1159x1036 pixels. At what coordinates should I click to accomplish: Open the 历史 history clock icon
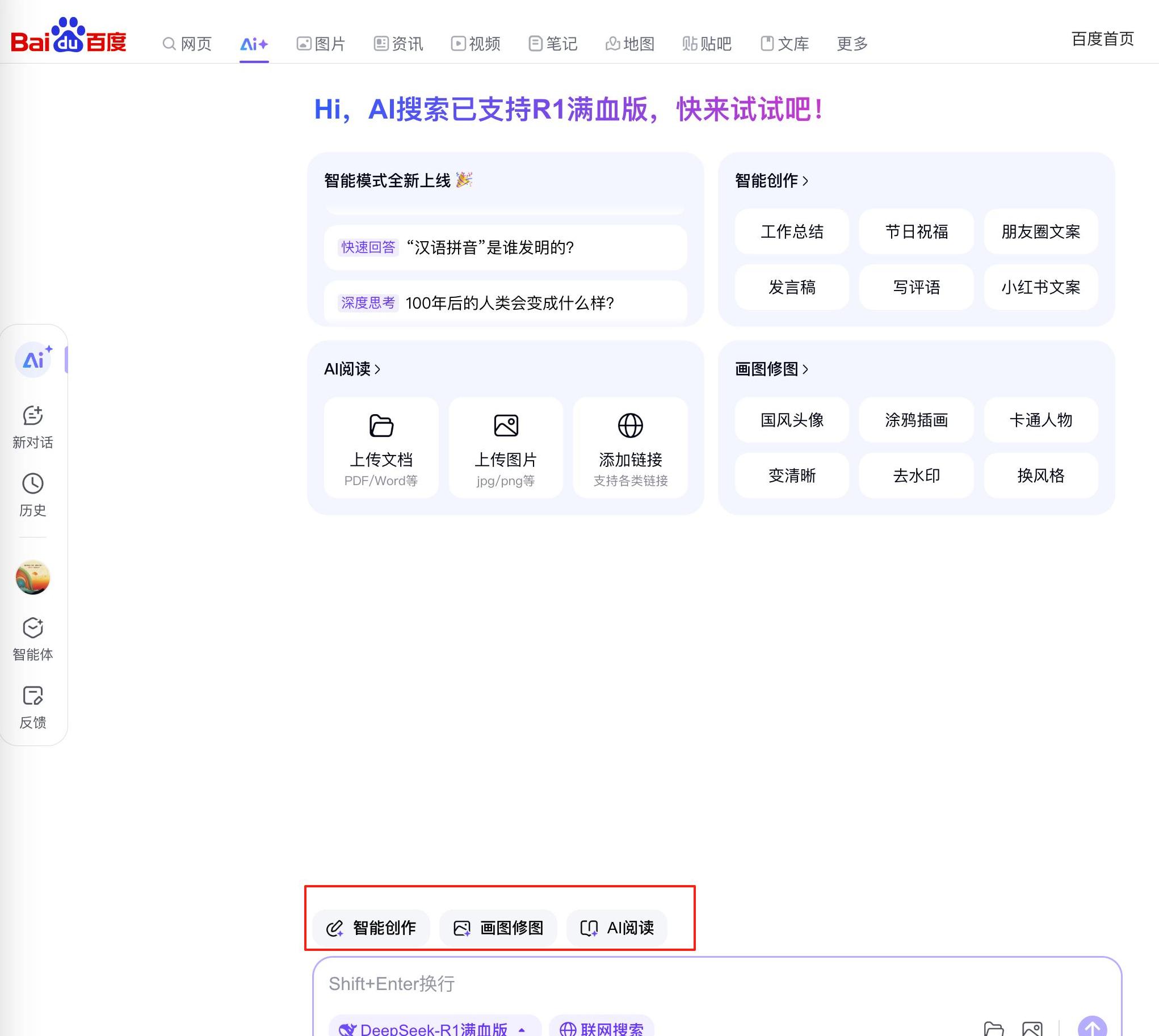tap(32, 484)
